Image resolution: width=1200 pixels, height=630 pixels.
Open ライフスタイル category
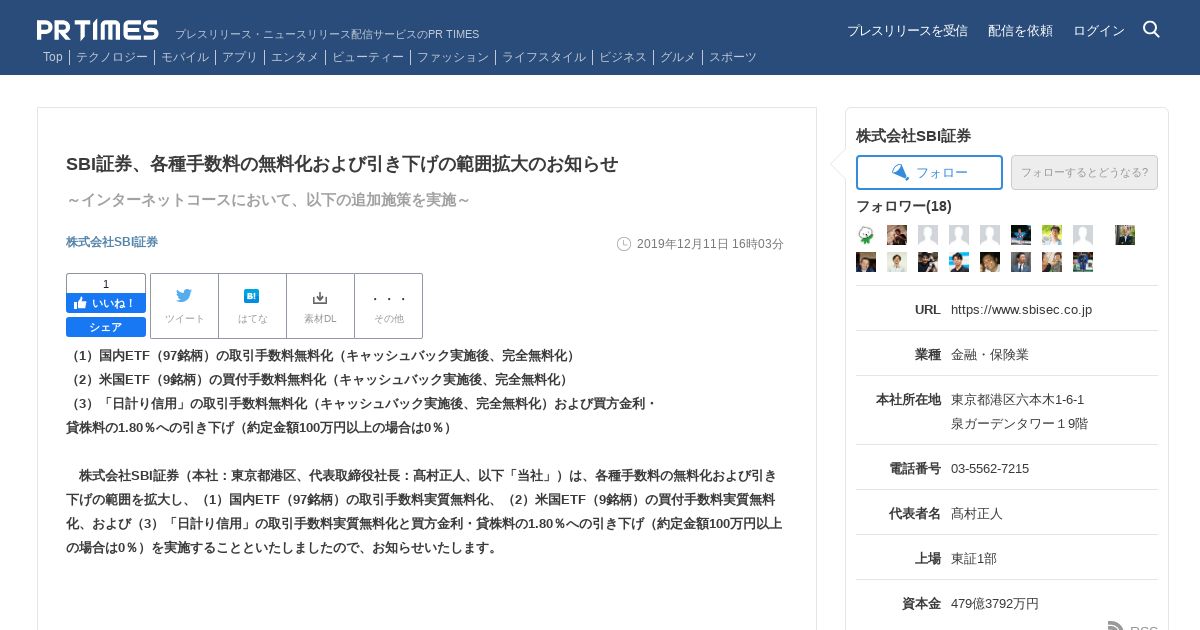544,57
